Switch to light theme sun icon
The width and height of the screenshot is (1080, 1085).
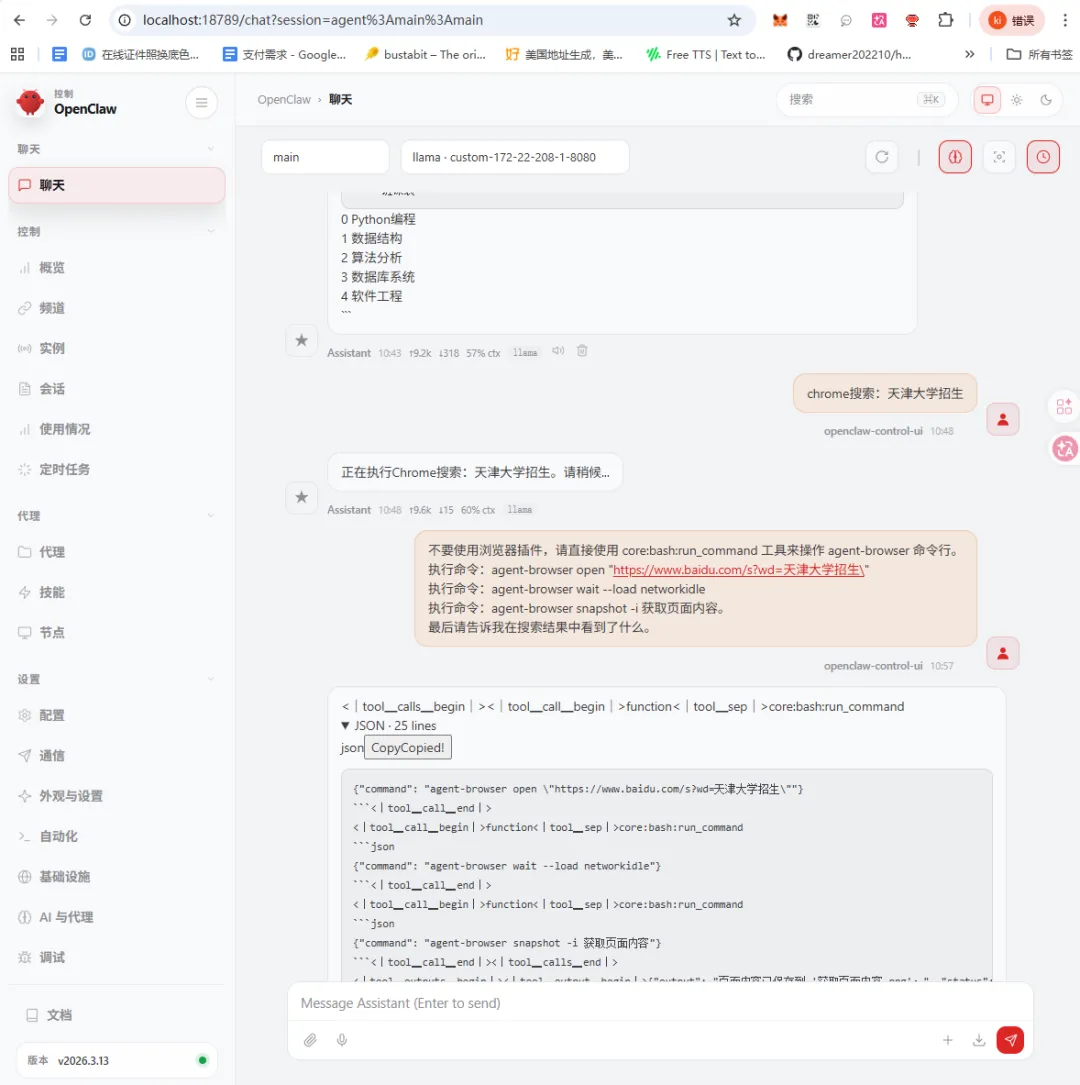[1016, 100]
